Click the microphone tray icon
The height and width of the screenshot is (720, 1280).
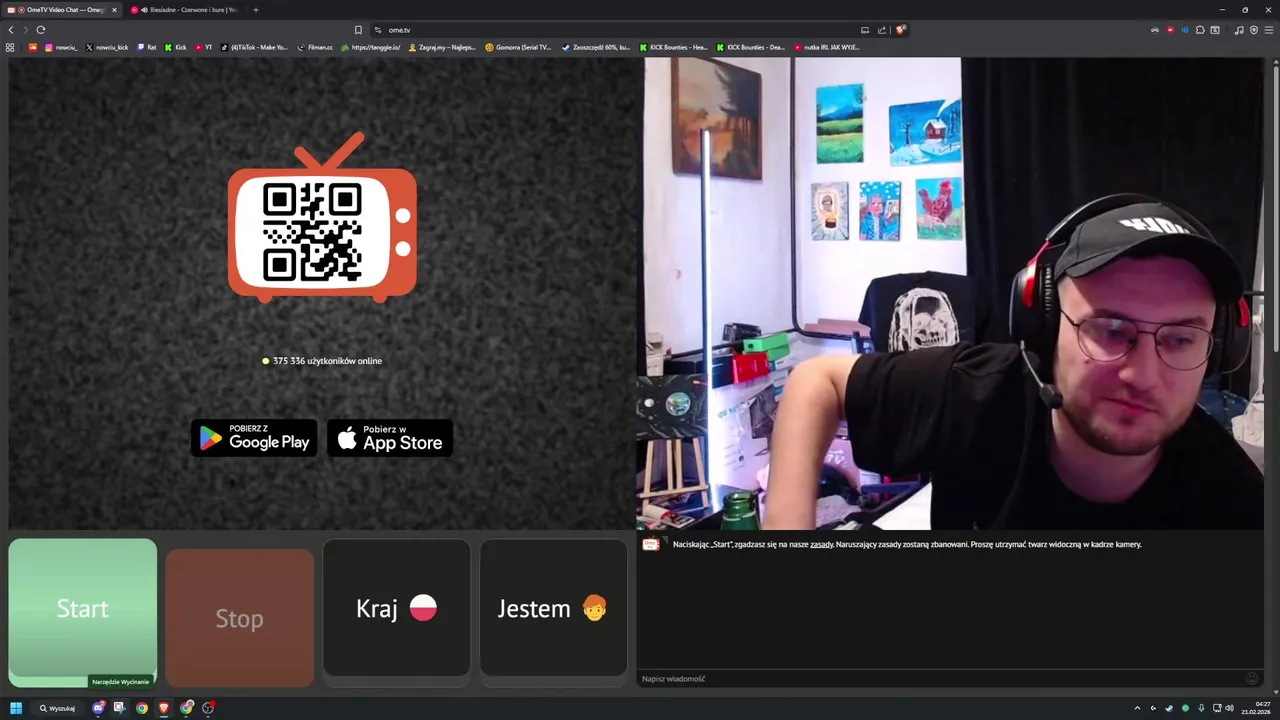tap(1201, 708)
